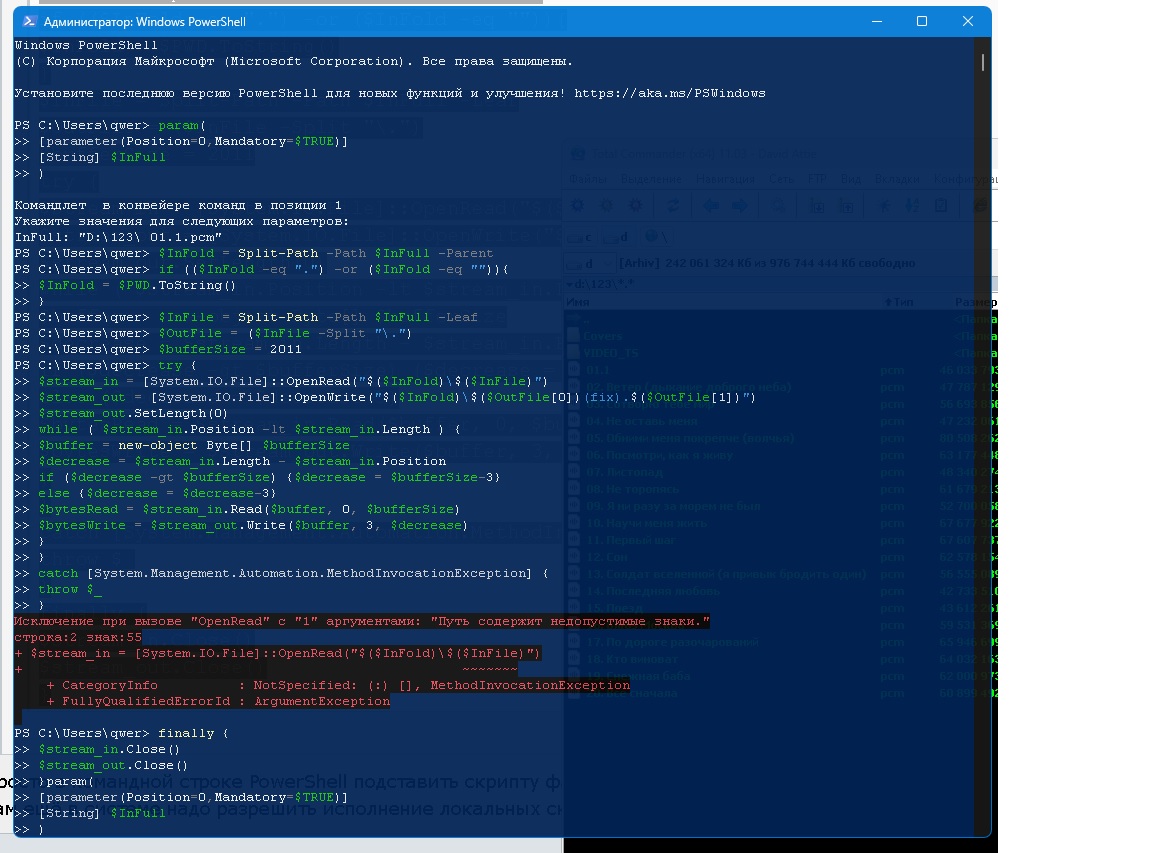
Task: Click the '$bufferSize = 2011' command line
Action: [x=229, y=349]
